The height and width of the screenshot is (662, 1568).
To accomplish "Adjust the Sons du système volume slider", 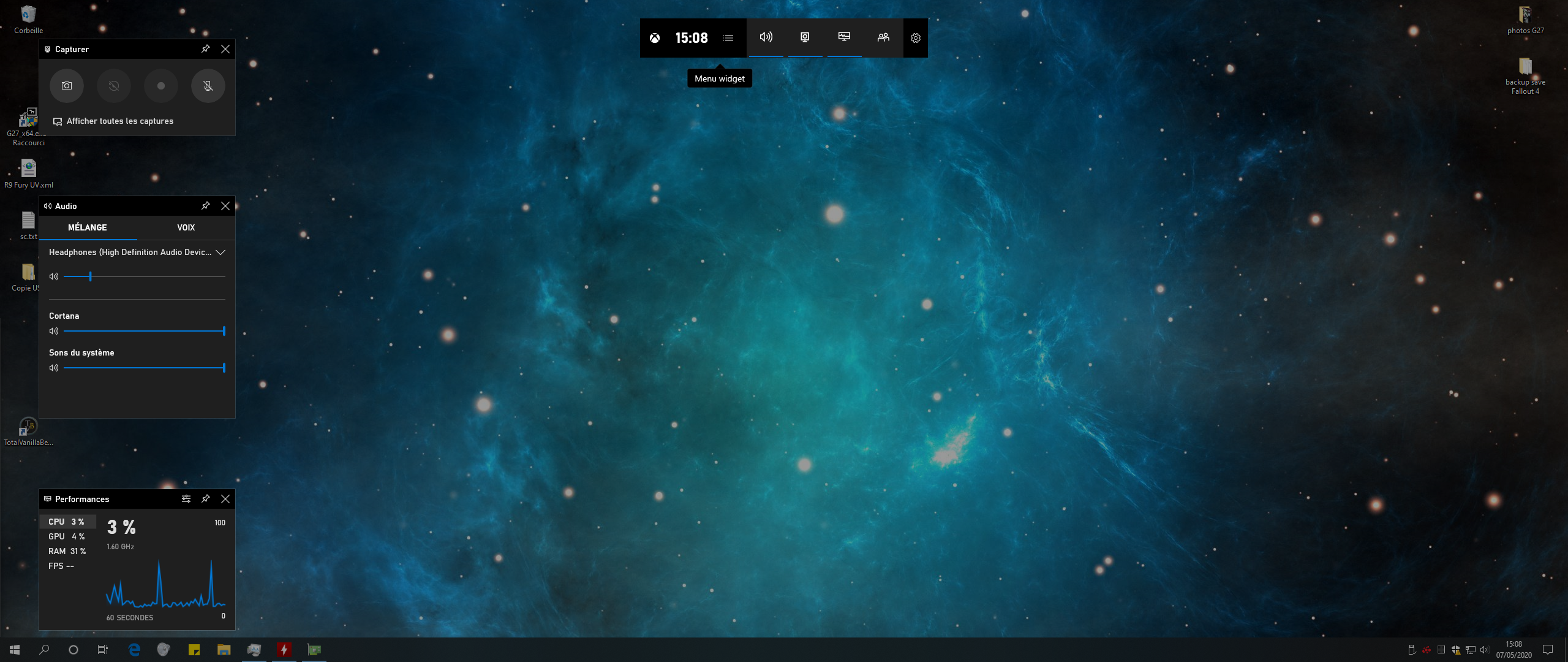I will click(x=145, y=368).
